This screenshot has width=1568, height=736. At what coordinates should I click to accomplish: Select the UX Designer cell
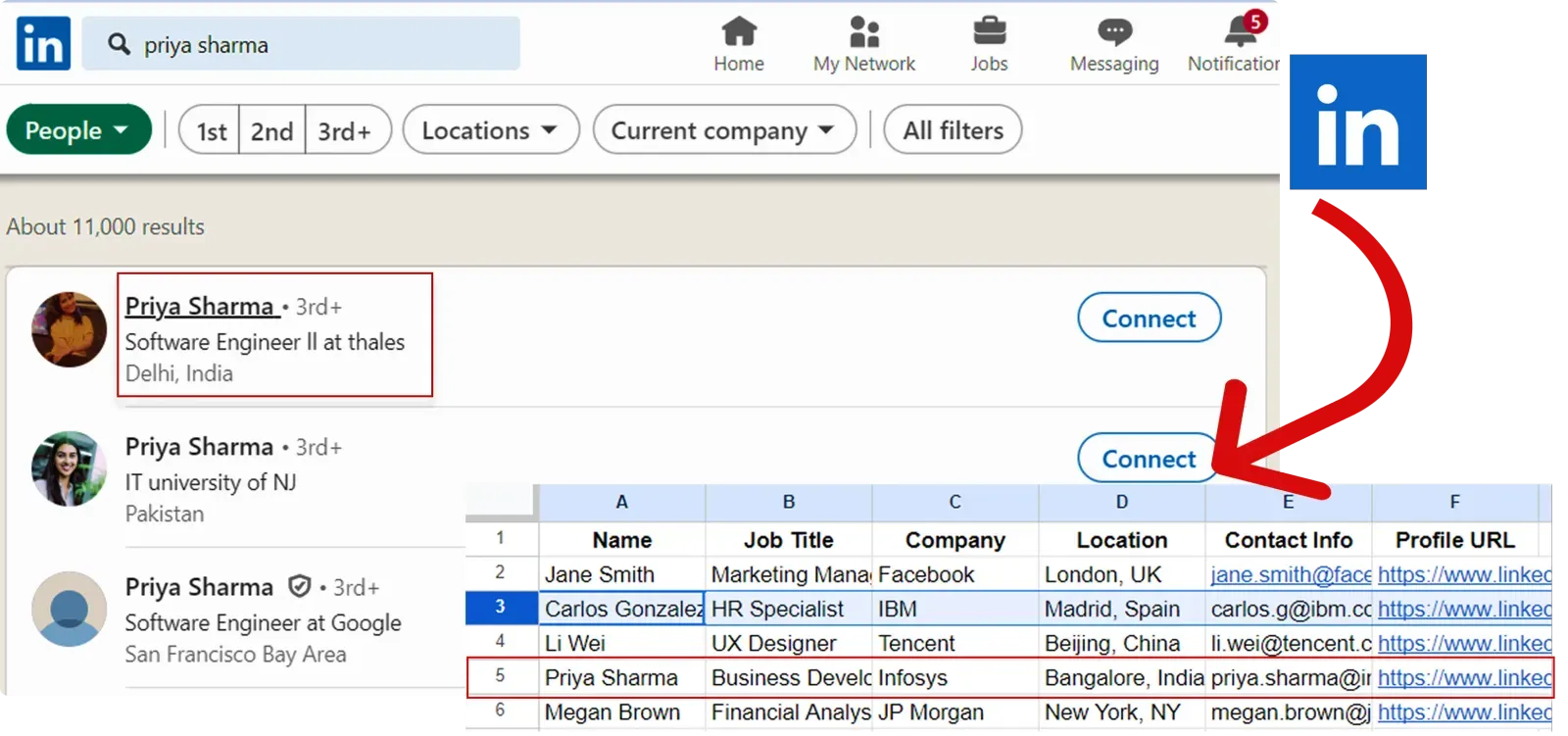coord(789,642)
